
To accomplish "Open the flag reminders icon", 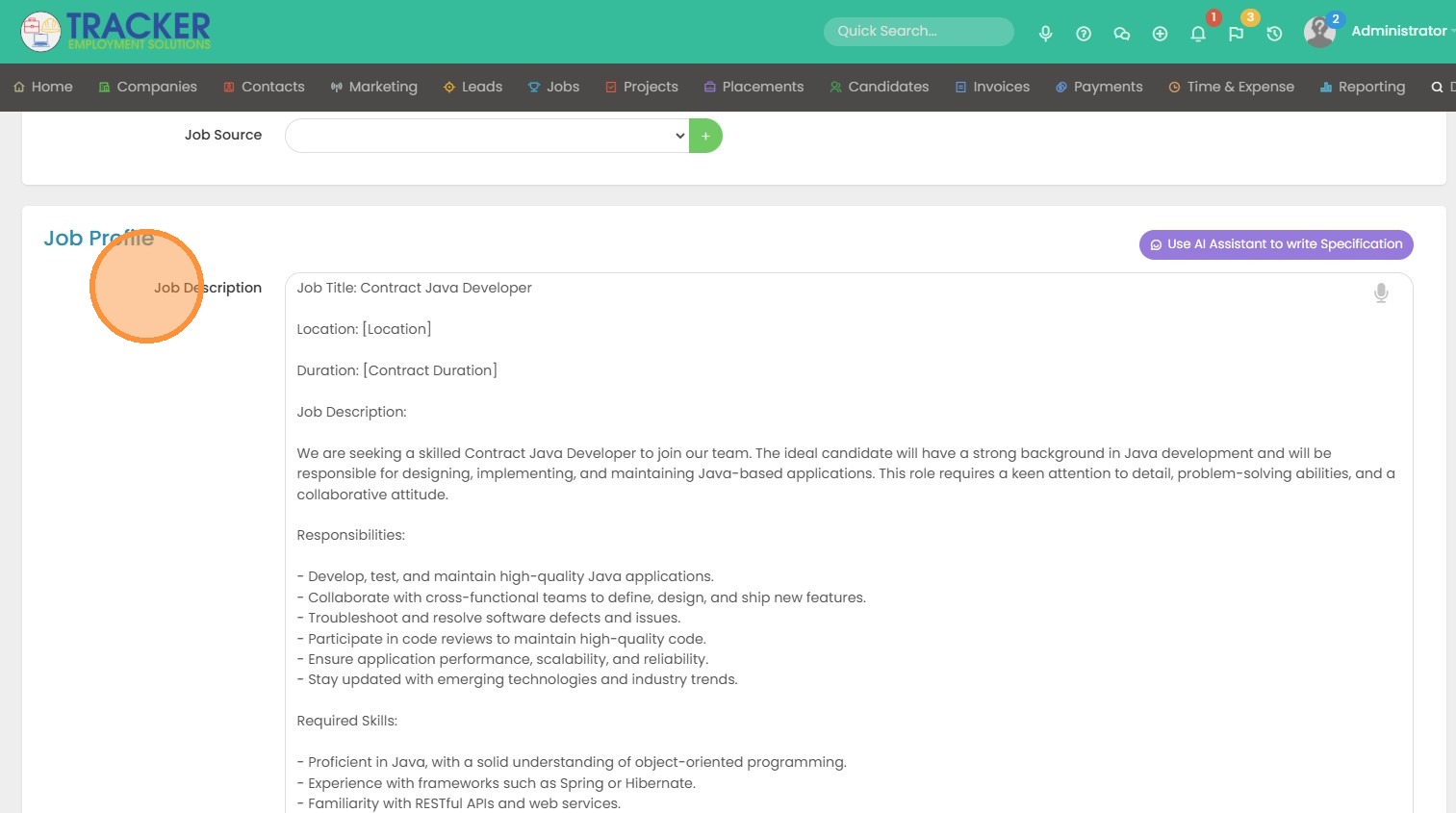I will click(1236, 34).
